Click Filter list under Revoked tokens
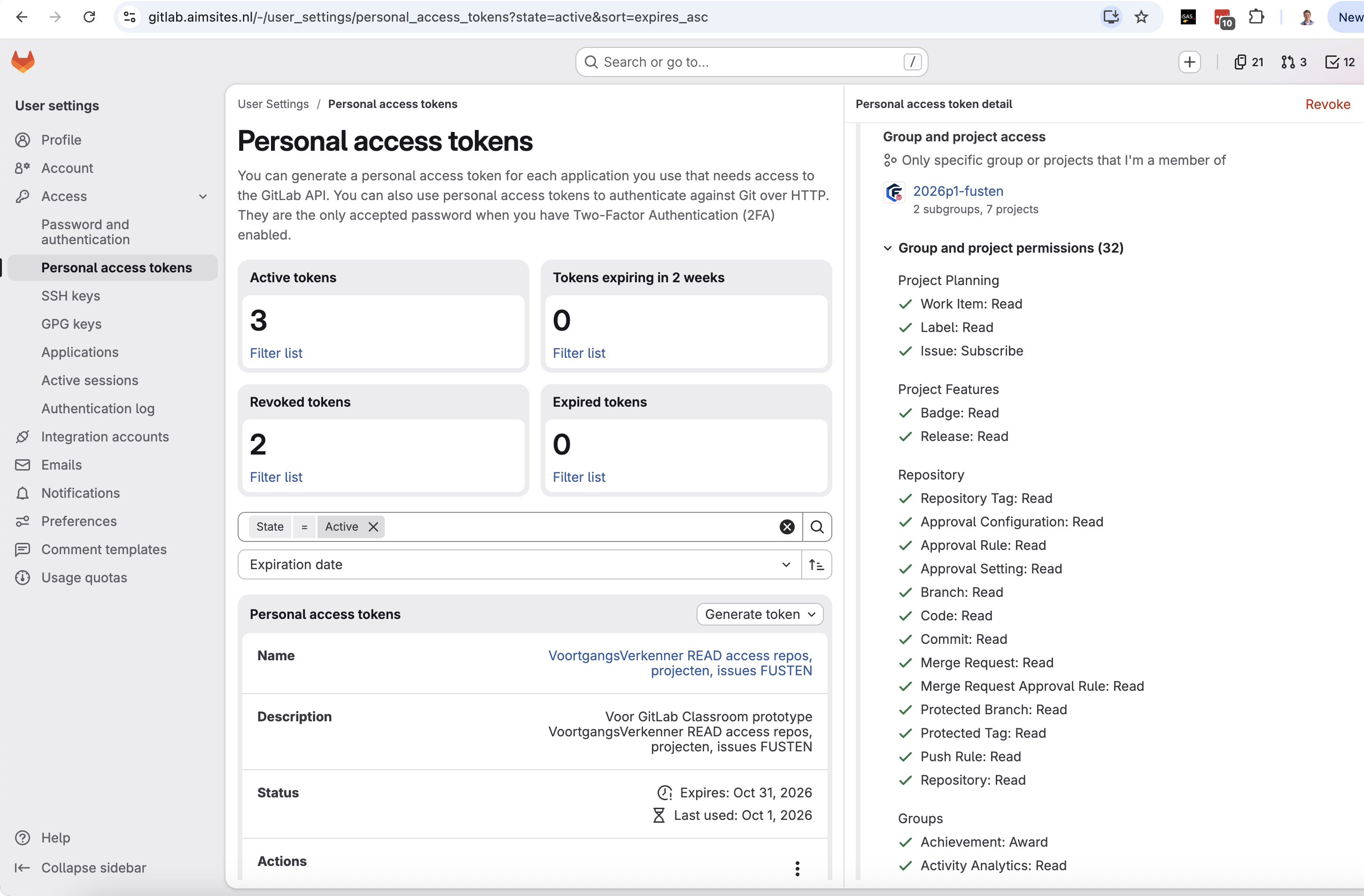Viewport: 1364px width, 896px height. coord(276,477)
